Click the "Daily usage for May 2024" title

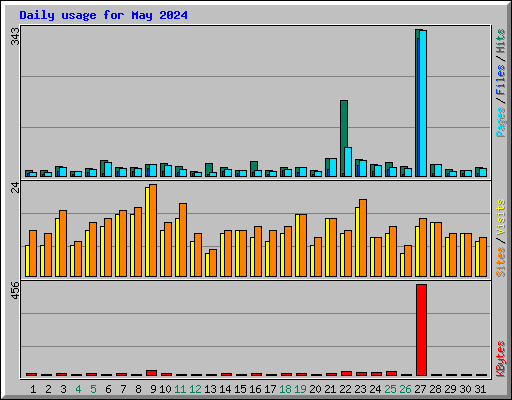pos(103,15)
